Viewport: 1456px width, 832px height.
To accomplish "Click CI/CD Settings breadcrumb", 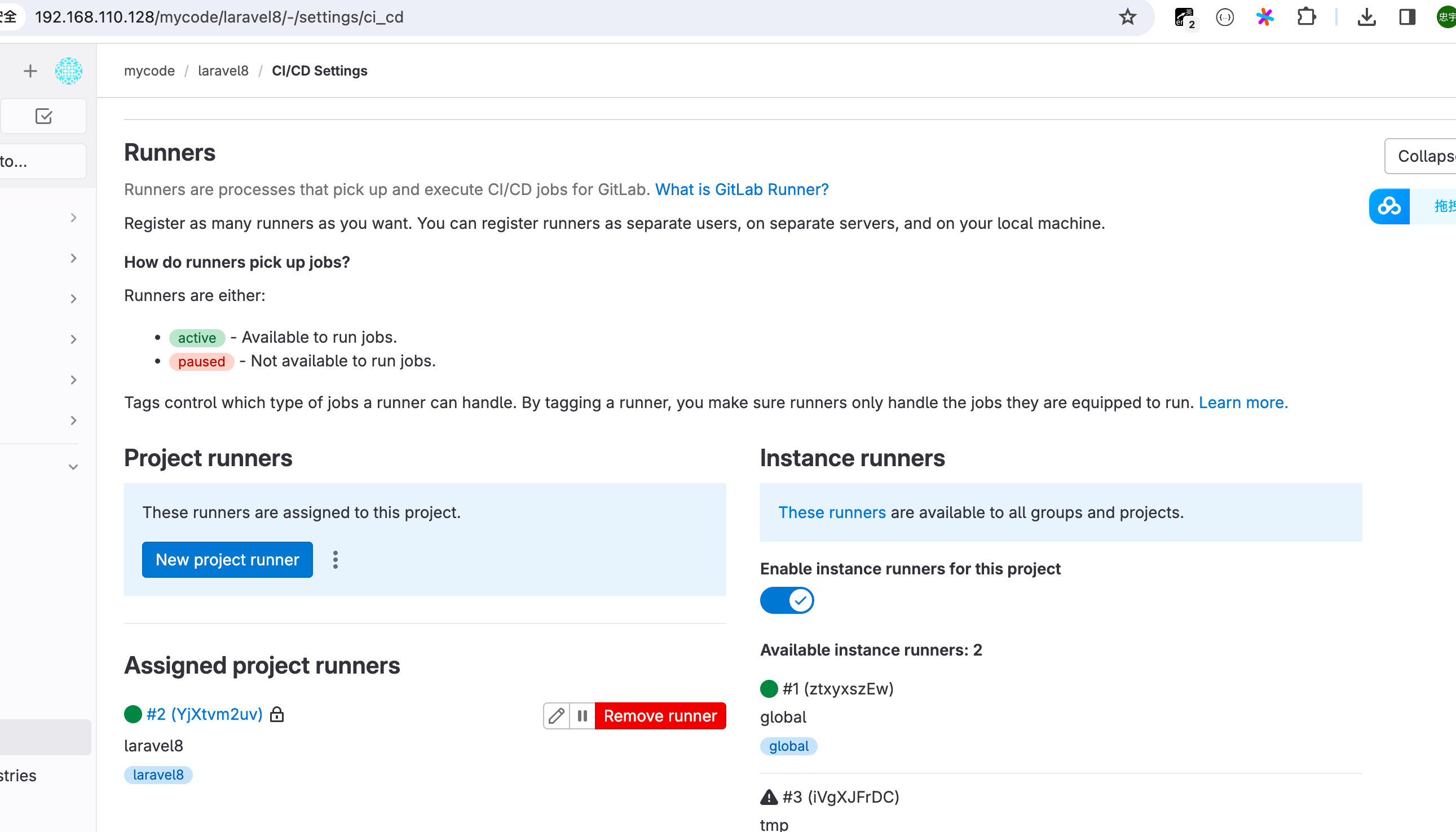I will (320, 71).
